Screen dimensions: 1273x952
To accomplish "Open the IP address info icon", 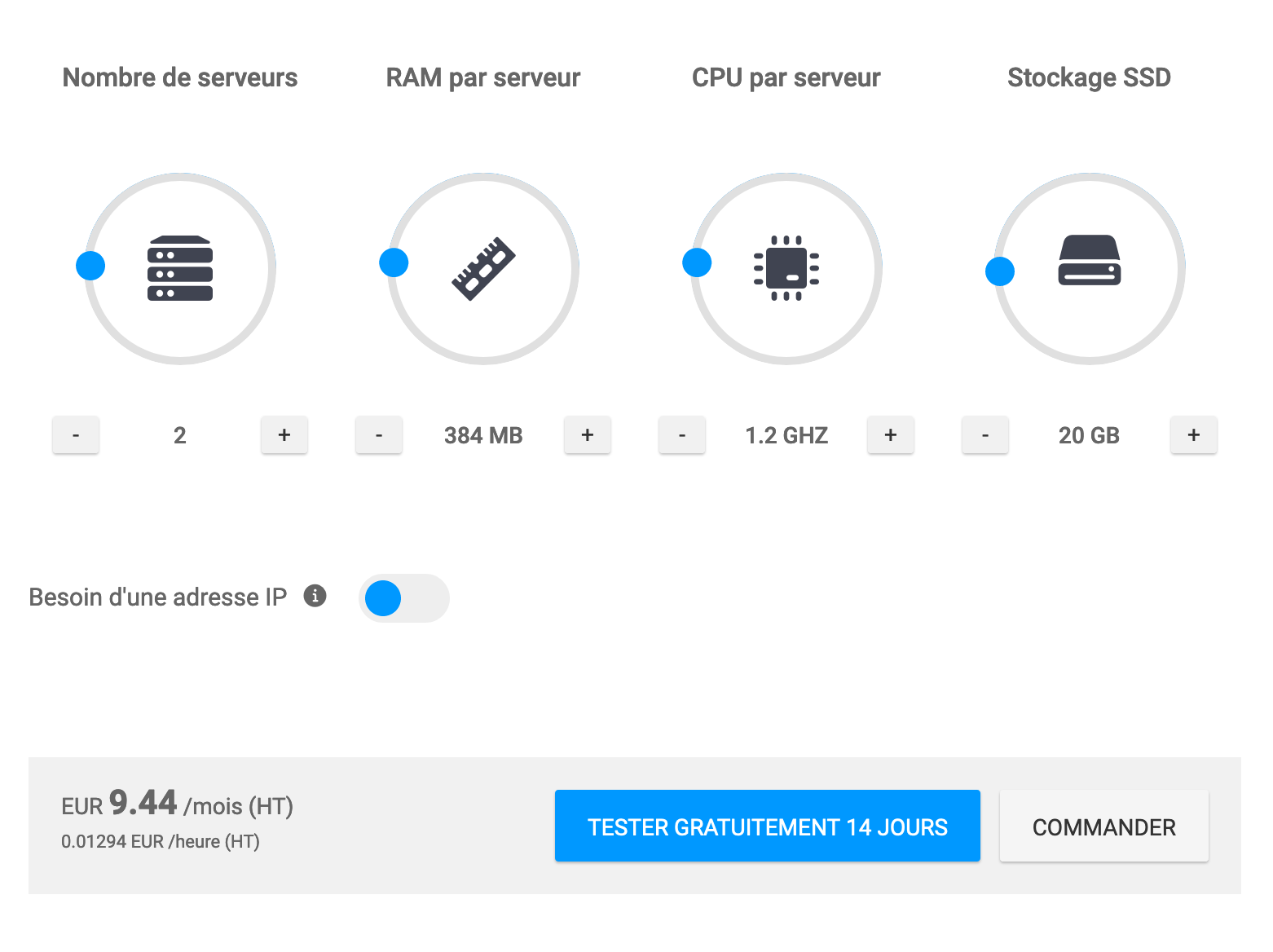I will click(x=315, y=596).
